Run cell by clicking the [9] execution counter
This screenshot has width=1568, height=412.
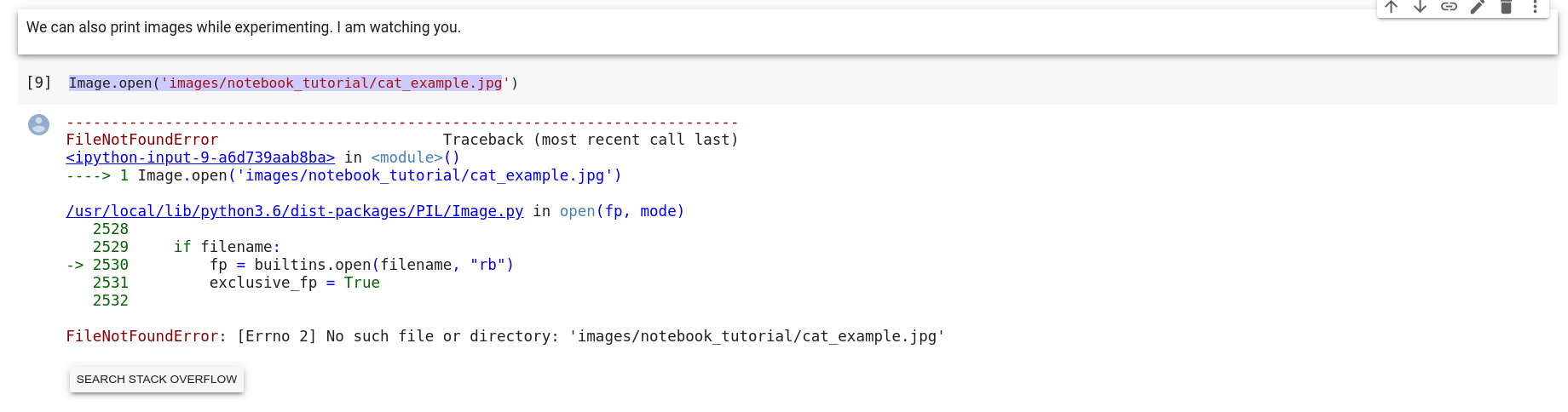[x=38, y=83]
